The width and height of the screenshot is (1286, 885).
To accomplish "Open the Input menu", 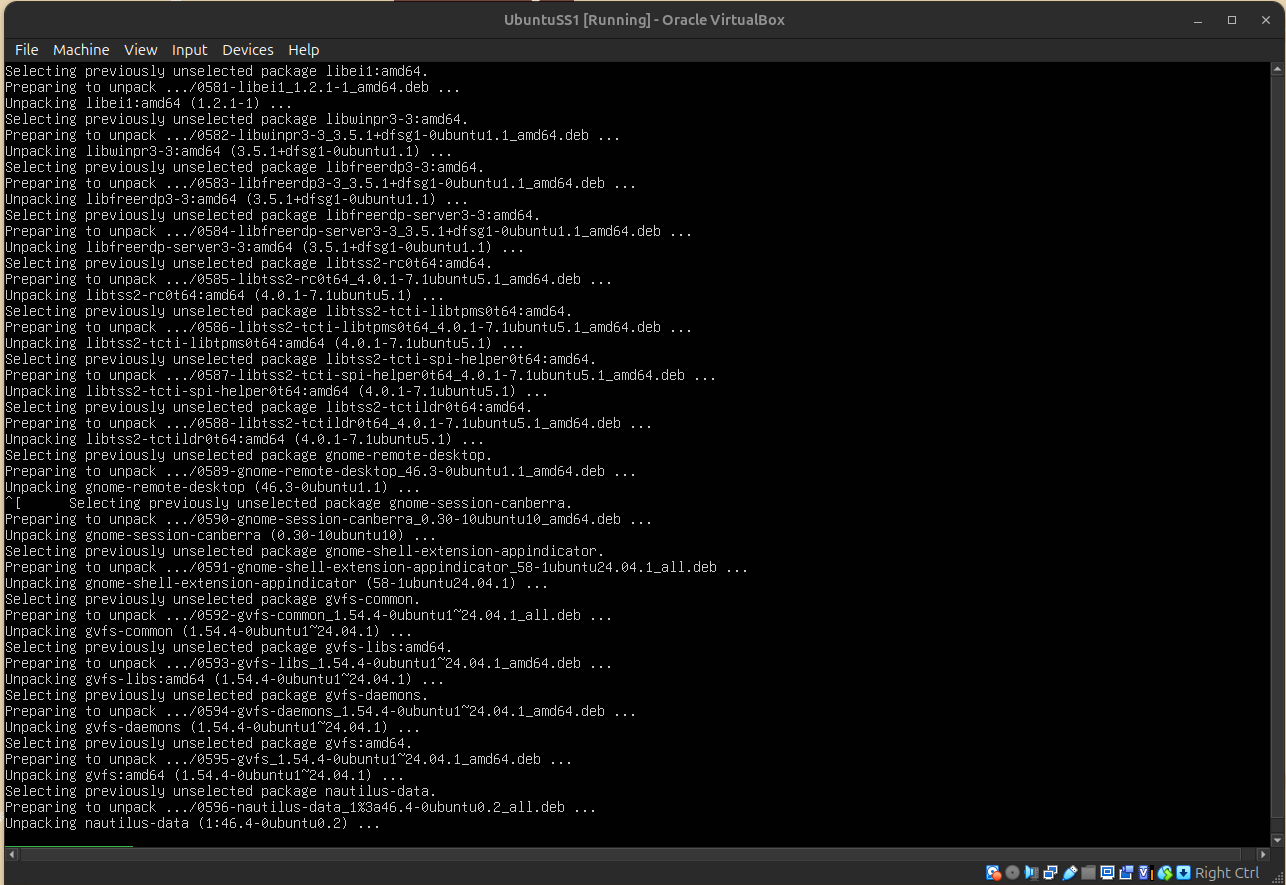I will point(189,50).
